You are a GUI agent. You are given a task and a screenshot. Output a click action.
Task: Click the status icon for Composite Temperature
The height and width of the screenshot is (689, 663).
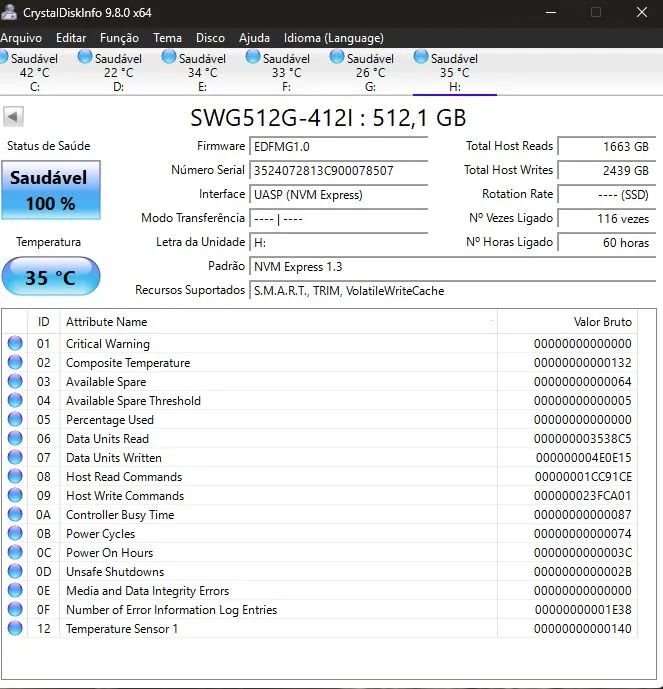tap(15, 362)
